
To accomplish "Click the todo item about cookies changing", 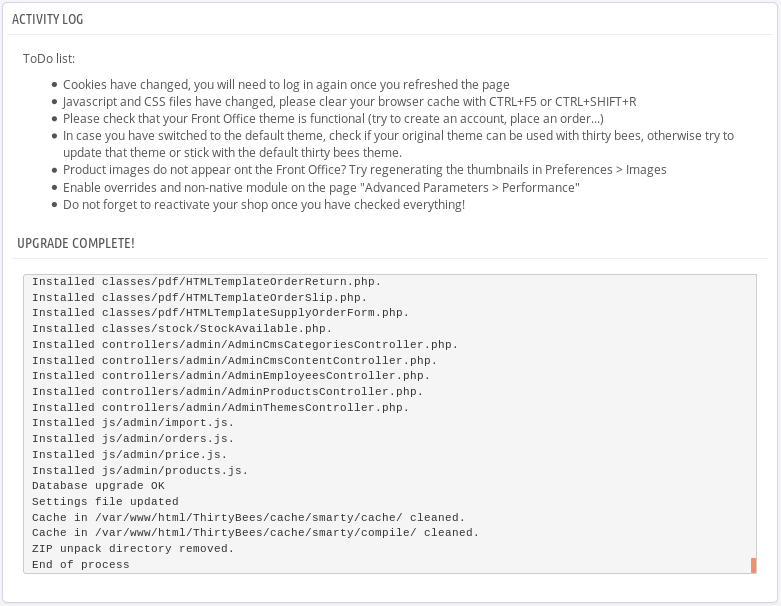I will [286, 85].
